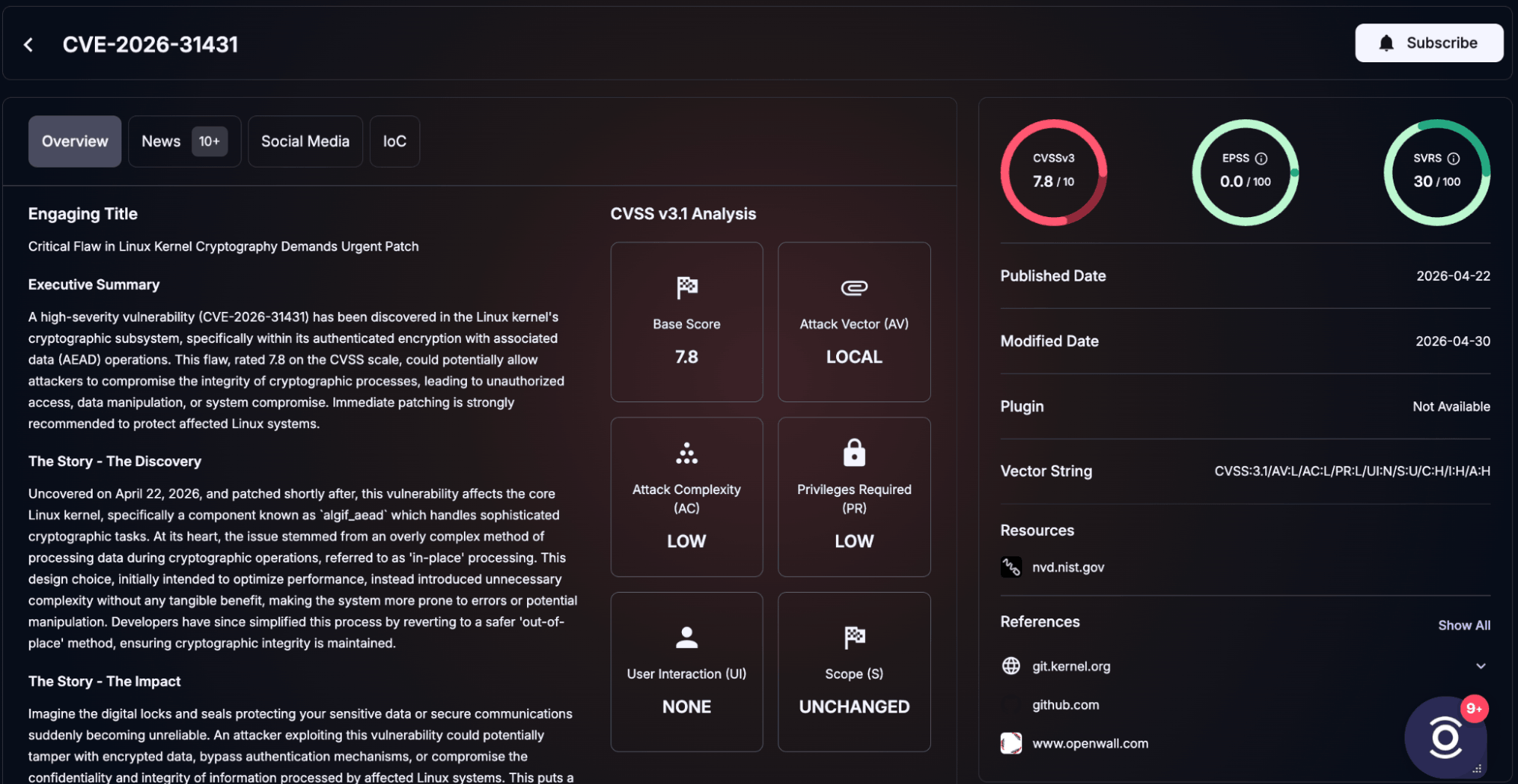Click the Attack Vector LOCAL card
This screenshot has height=784, width=1518.
click(x=854, y=322)
